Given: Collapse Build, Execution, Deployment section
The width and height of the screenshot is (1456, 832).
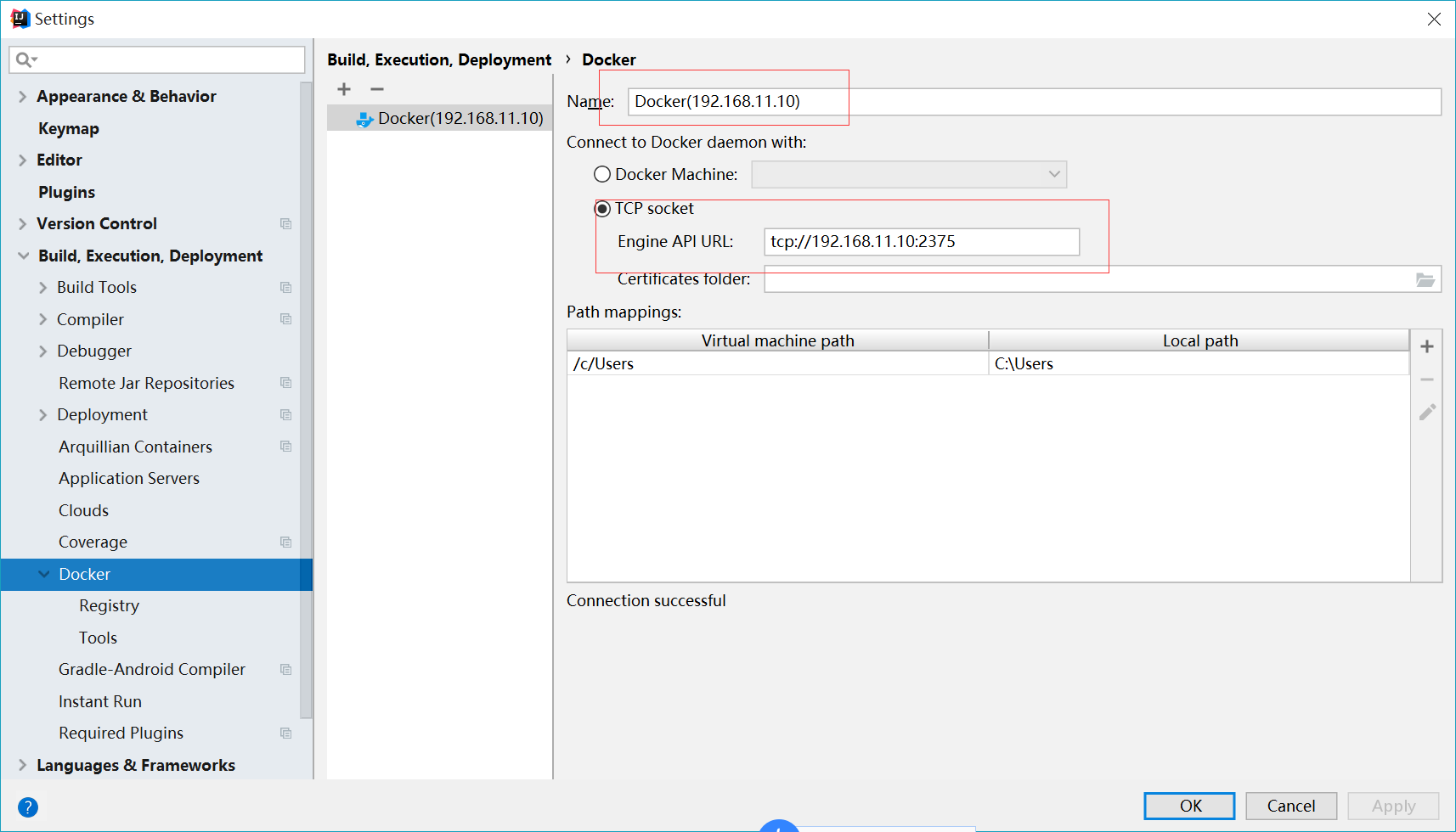Looking at the screenshot, I should tap(23, 256).
